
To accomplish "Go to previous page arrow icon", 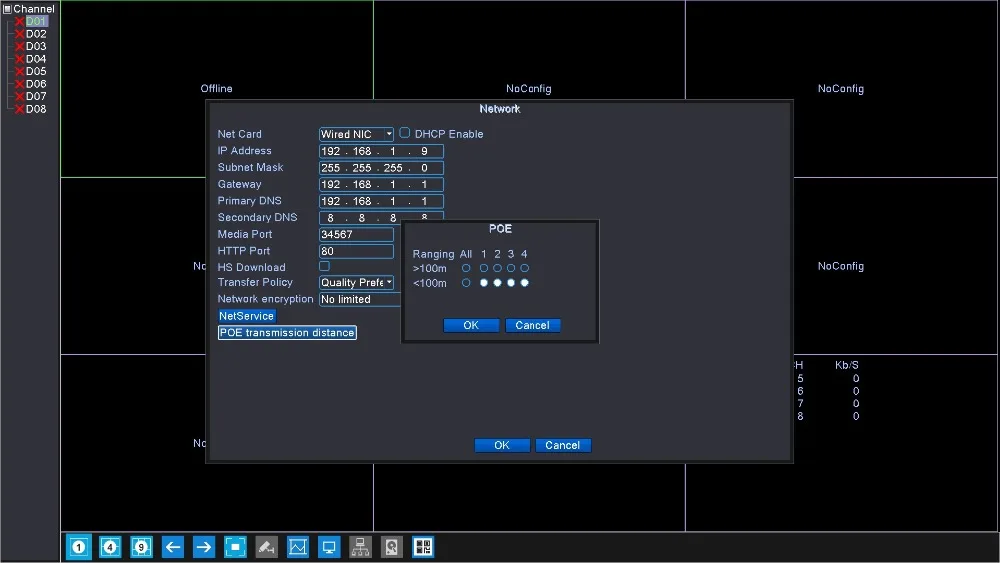I will click(x=173, y=547).
